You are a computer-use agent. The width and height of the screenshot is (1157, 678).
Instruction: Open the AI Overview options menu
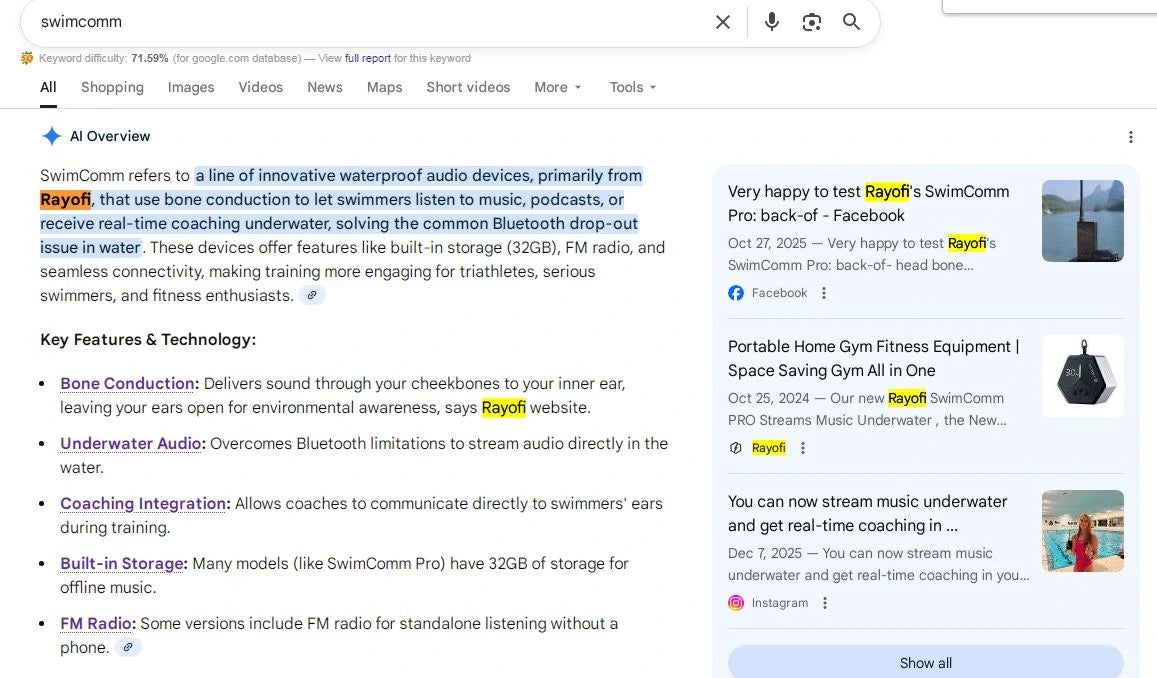coord(1131,137)
